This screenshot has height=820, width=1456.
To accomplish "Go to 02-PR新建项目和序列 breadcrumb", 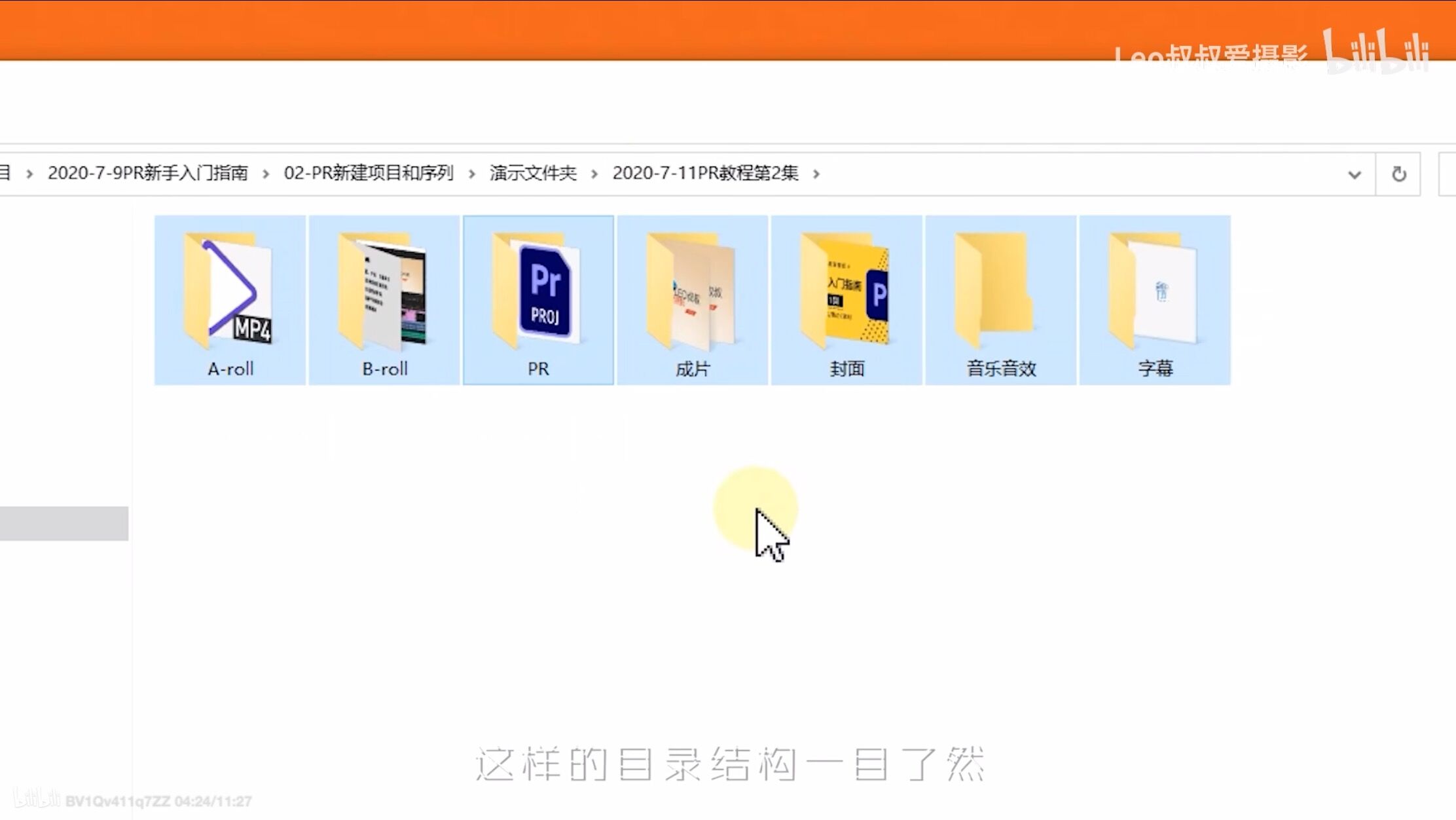I will click(368, 173).
